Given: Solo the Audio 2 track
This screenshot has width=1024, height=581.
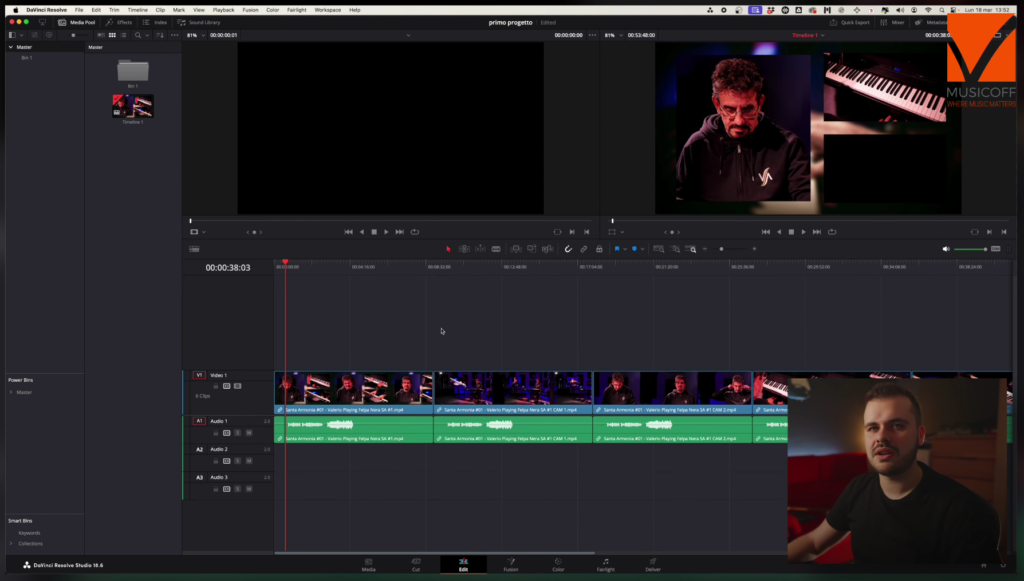Looking at the screenshot, I should click(x=237, y=461).
